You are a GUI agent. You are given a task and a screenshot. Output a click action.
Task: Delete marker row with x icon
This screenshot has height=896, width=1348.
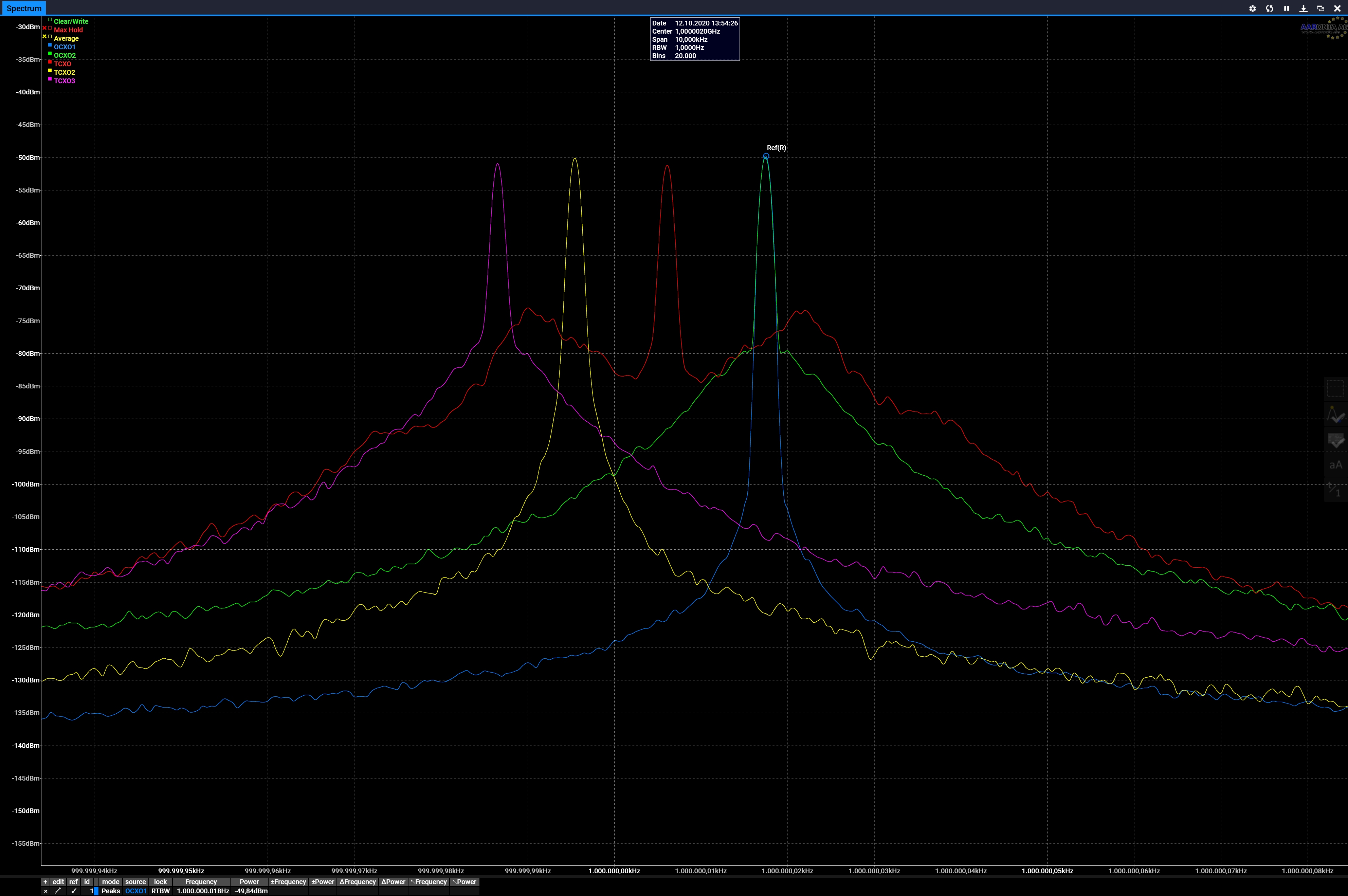[46, 891]
